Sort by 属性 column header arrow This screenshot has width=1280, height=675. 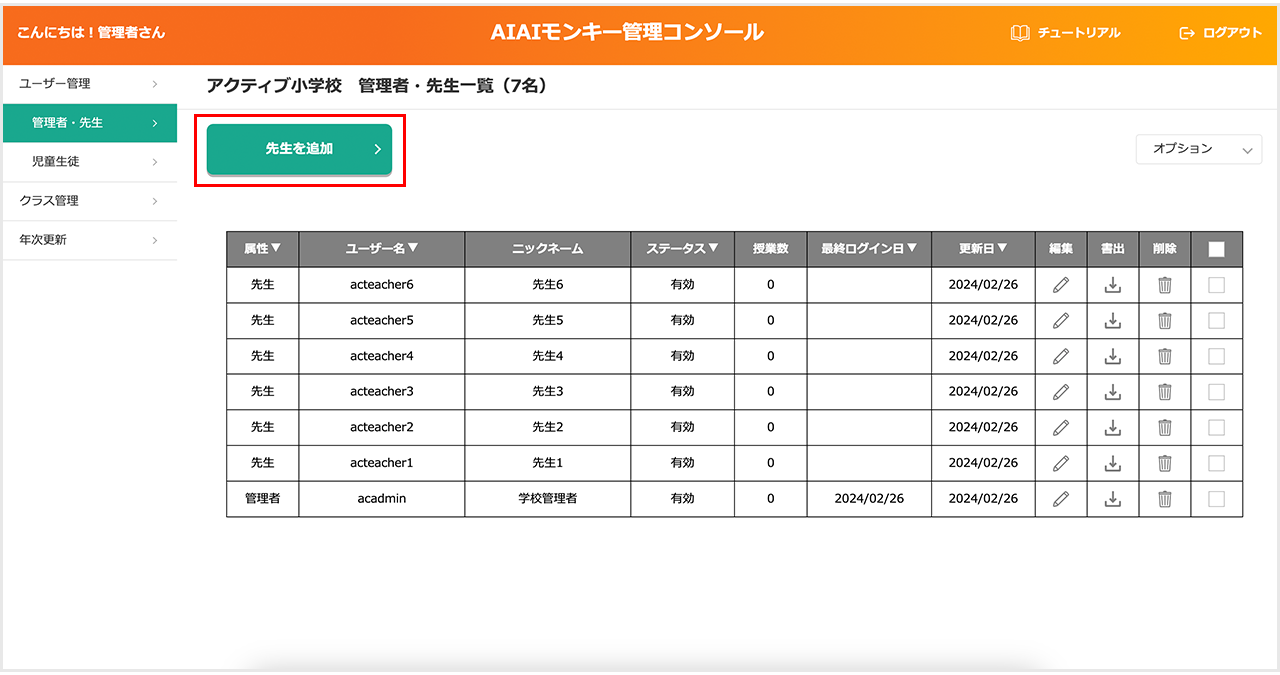262,249
